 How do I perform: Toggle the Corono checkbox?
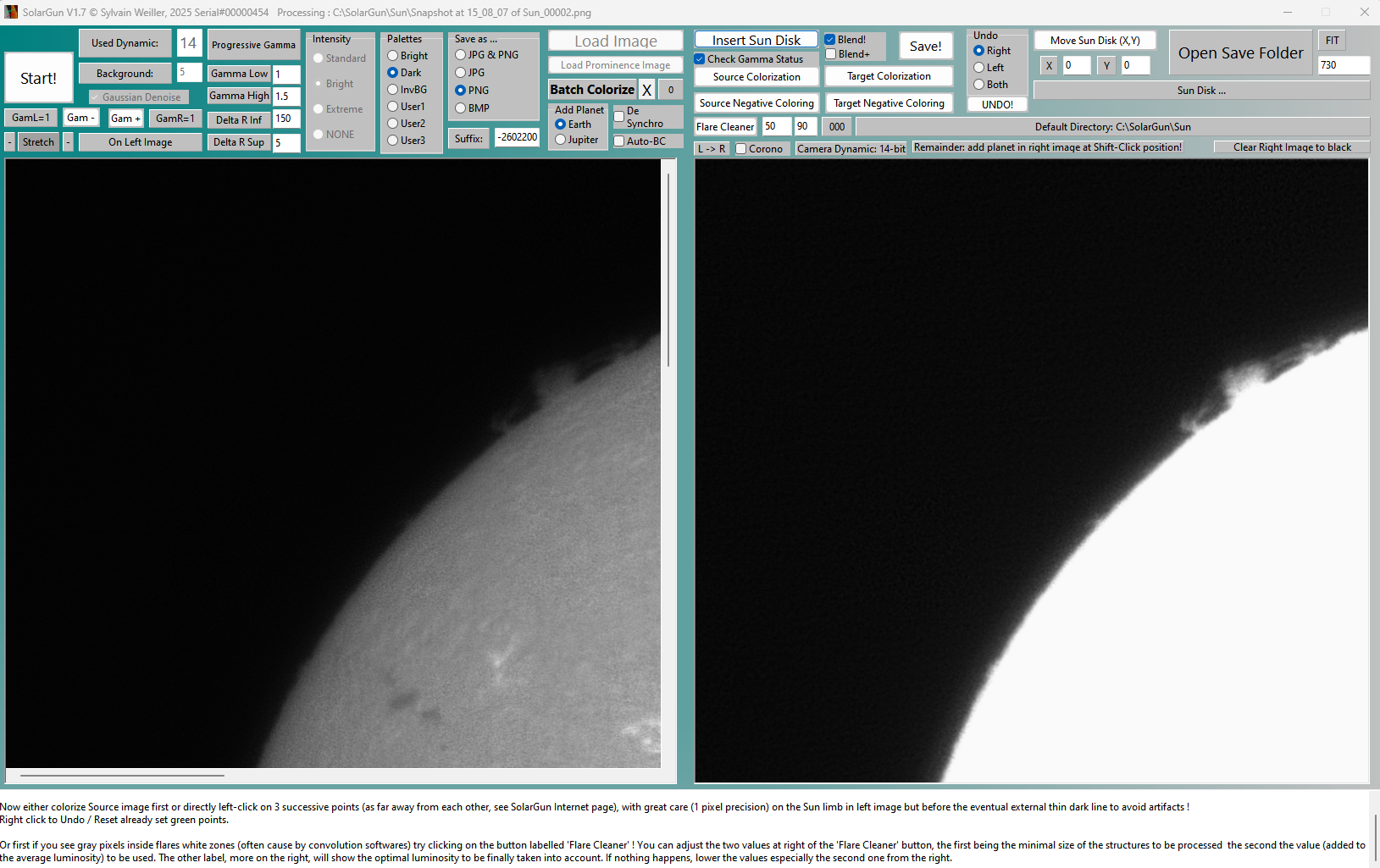click(741, 149)
